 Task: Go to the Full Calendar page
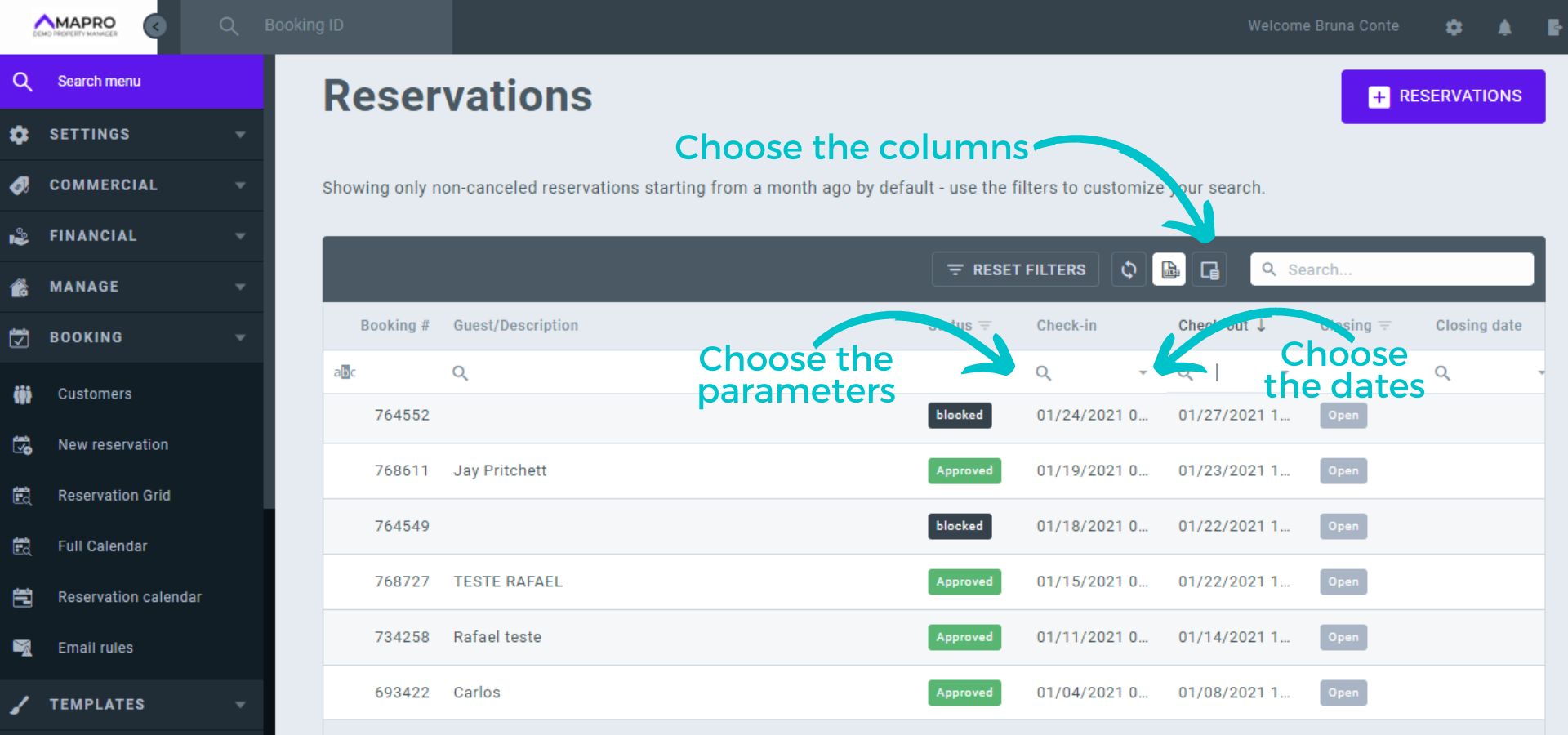pos(102,546)
